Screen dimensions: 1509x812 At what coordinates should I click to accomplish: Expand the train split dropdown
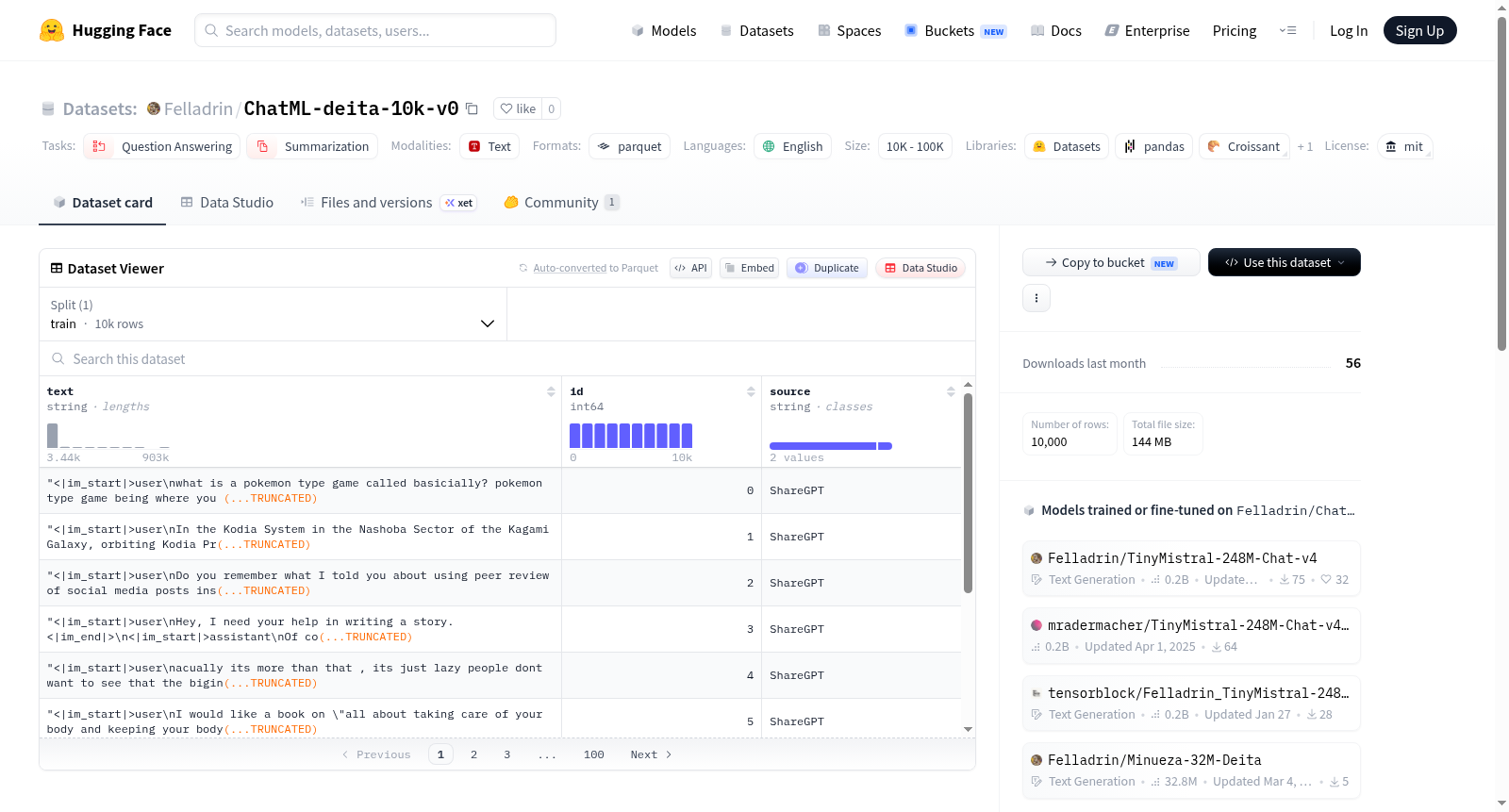pos(274,314)
